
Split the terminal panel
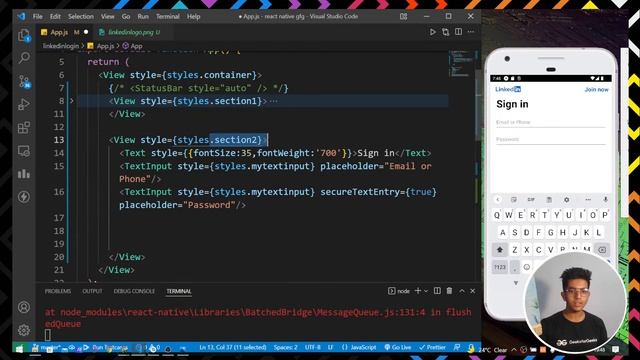[437, 291]
